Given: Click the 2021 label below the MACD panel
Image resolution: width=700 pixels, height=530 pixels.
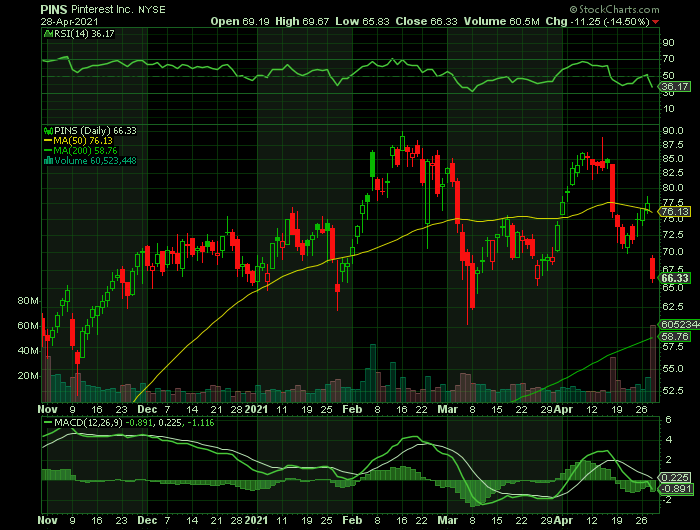Looking at the screenshot, I should (x=256, y=520).
